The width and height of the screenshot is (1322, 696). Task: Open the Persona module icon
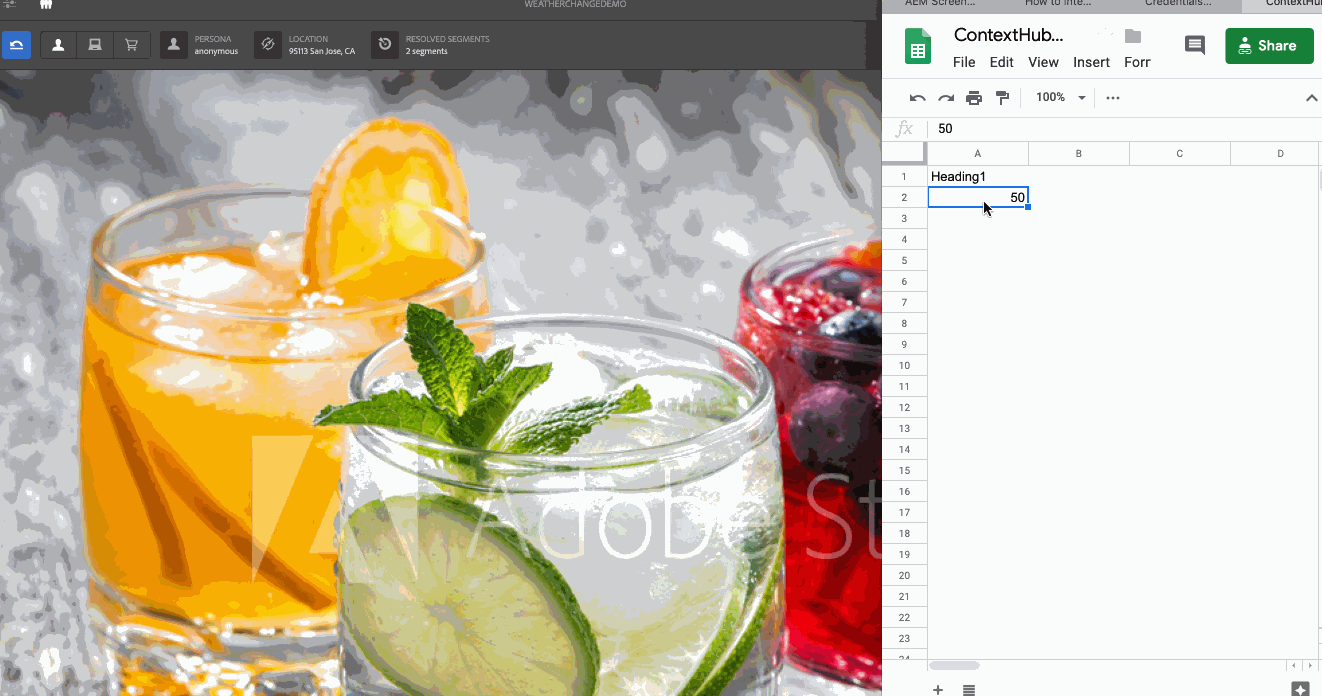pyautogui.click(x=174, y=45)
